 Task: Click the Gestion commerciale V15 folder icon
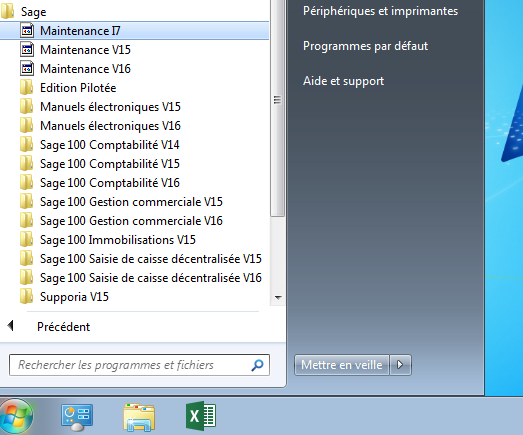(26, 201)
